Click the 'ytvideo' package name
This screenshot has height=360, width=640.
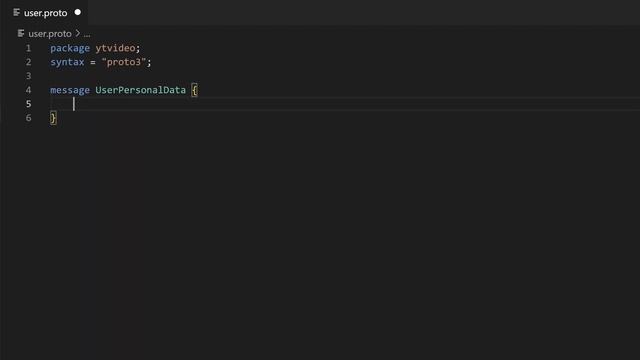click(115, 48)
